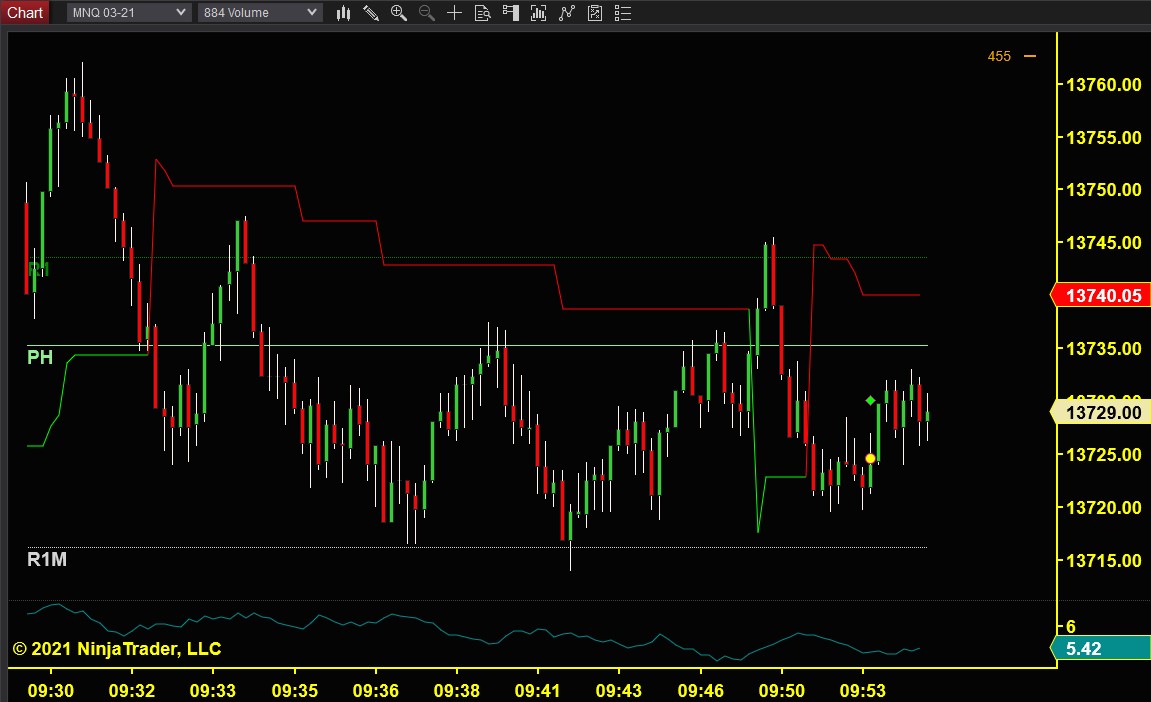
Task: Select the drawing tools pencil icon
Action: click(x=371, y=12)
